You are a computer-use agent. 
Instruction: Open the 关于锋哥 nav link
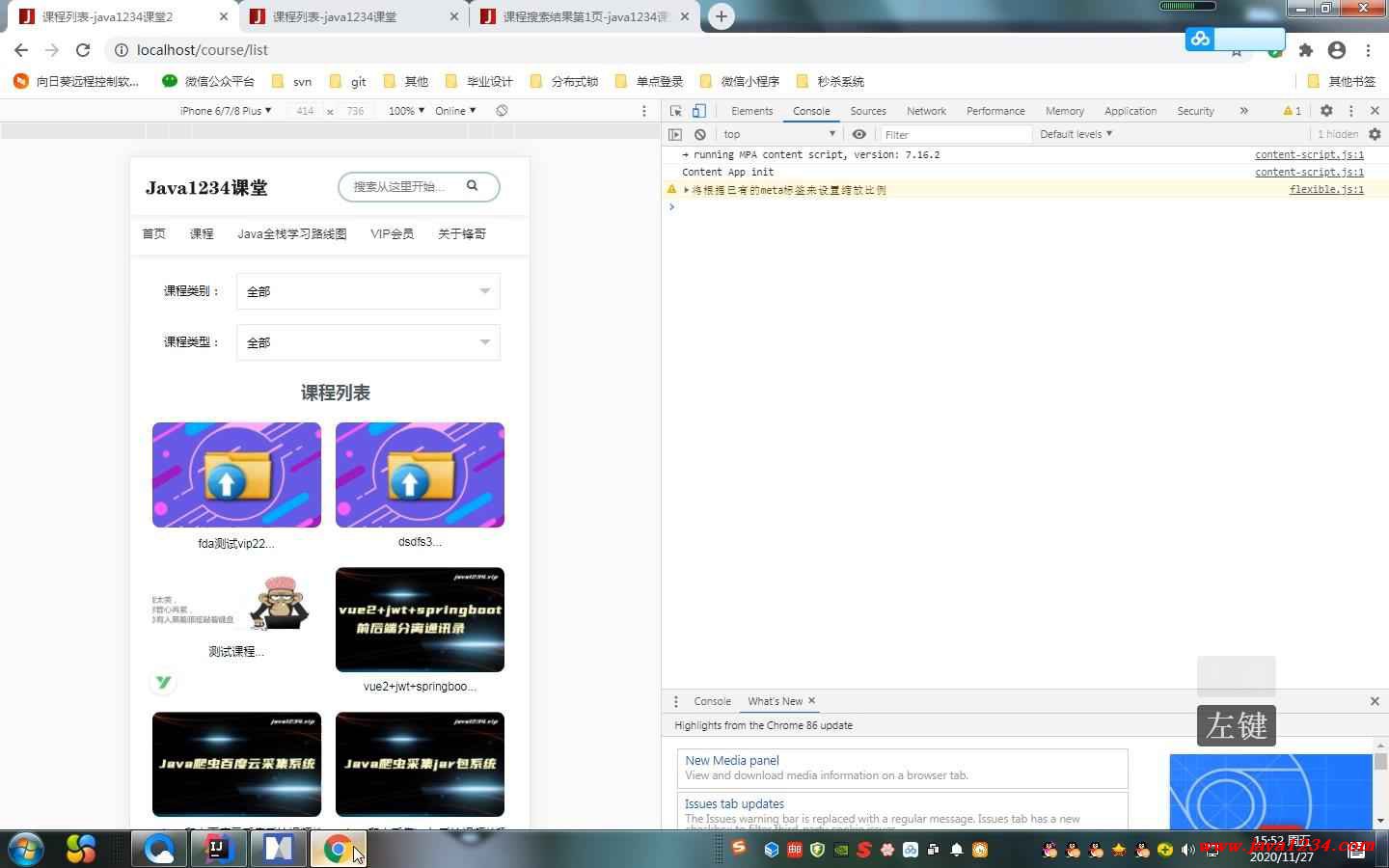[x=462, y=233]
